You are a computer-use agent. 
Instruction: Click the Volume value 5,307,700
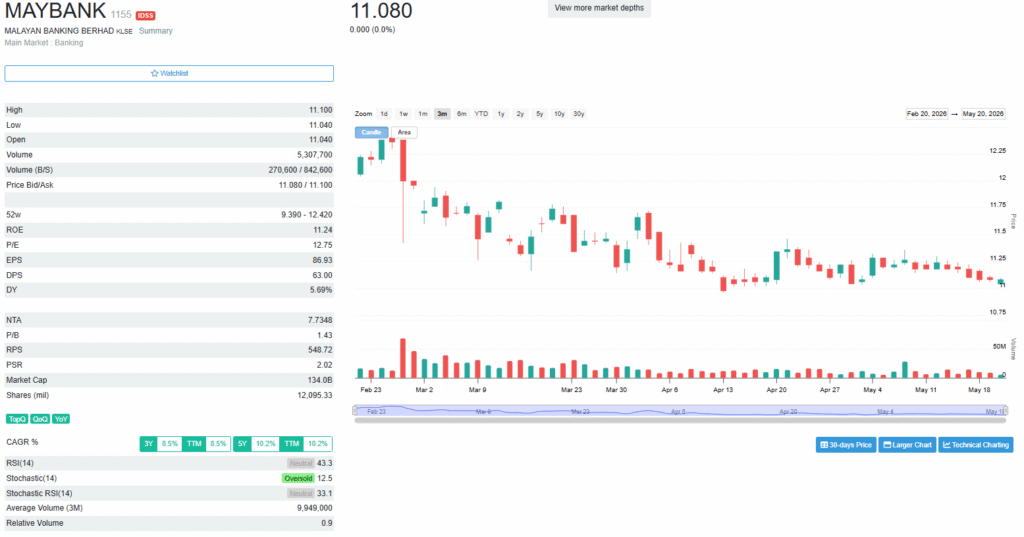[314, 155]
